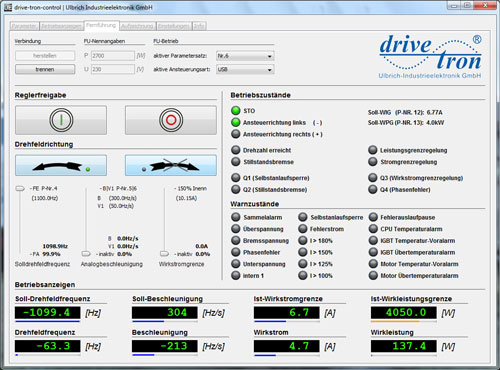The width and height of the screenshot is (500, 370).
Task: Select right rotation field direction arrow
Action: point(171,165)
